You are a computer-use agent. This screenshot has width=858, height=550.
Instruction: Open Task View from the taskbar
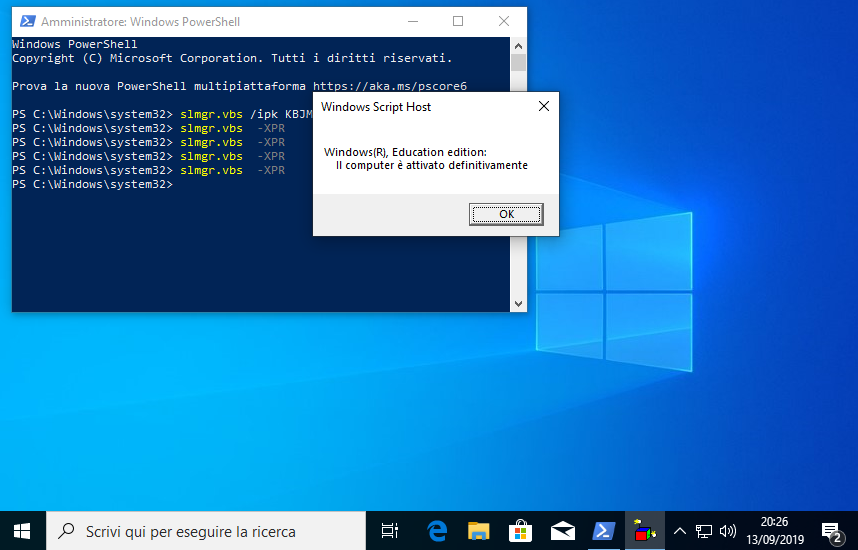390,531
